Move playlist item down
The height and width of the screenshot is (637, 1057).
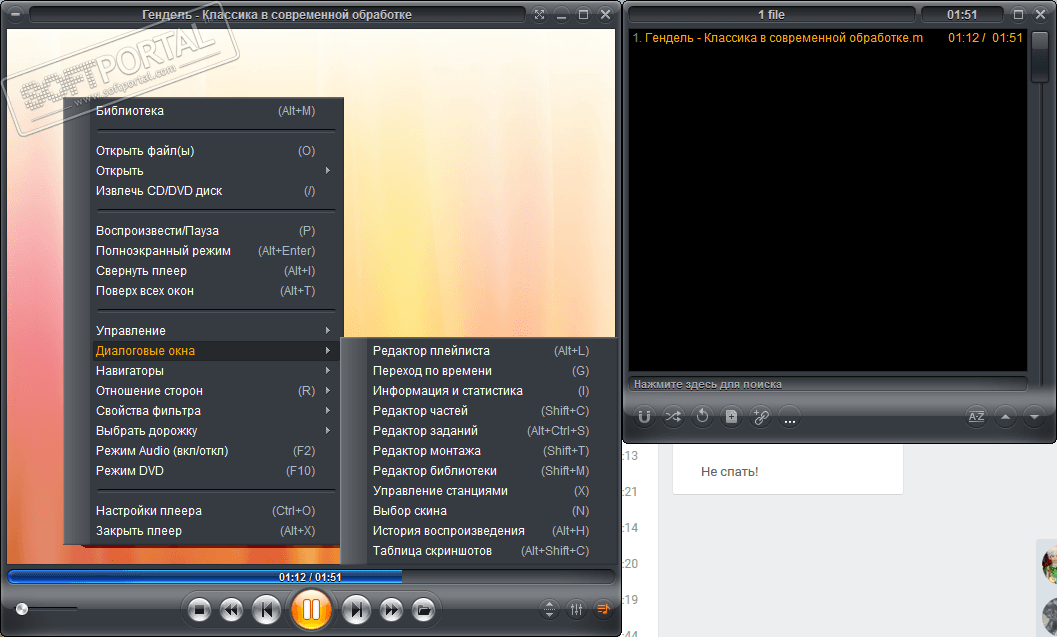pos(1034,417)
